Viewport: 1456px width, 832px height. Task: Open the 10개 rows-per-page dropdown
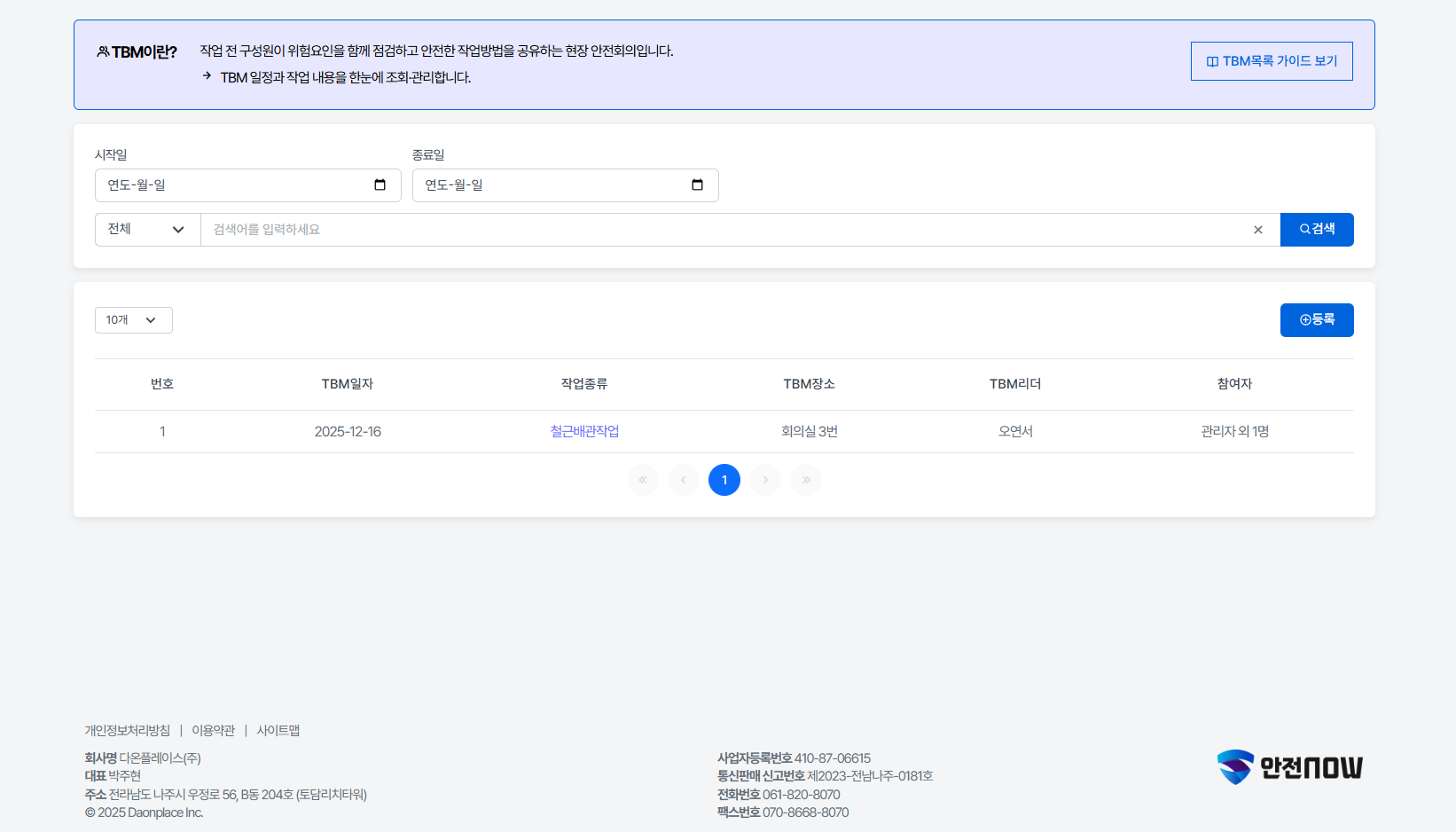(133, 320)
